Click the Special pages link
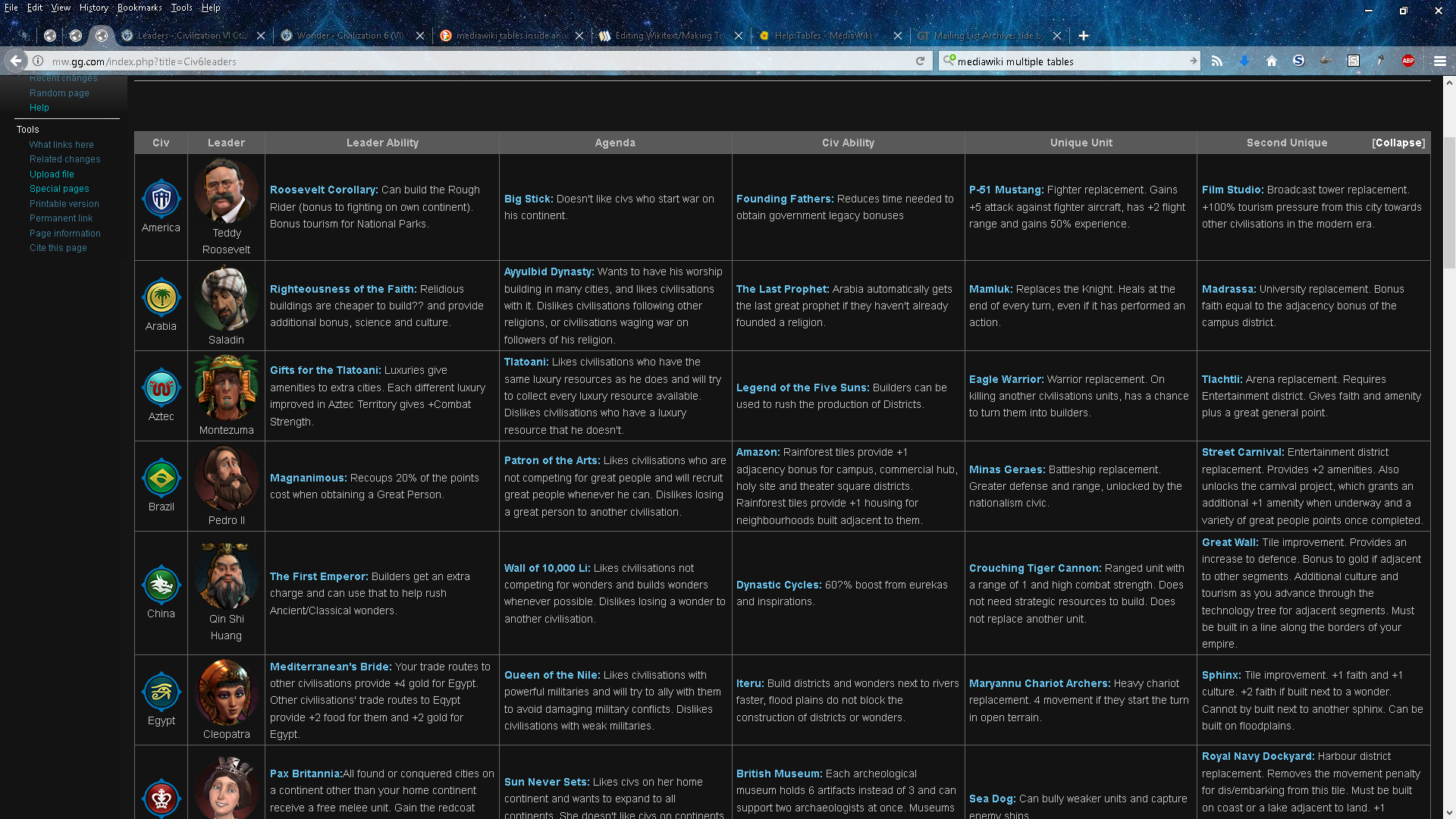The image size is (1456, 819). coord(59,189)
